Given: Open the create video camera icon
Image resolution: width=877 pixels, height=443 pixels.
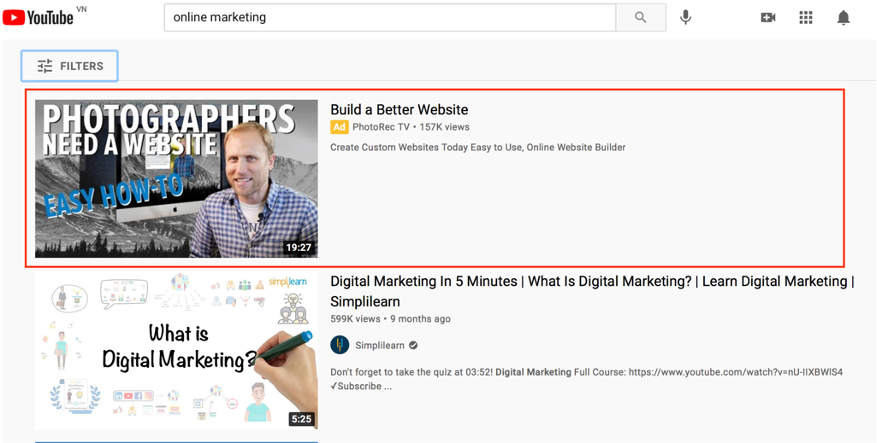Looking at the screenshot, I should (x=768, y=17).
